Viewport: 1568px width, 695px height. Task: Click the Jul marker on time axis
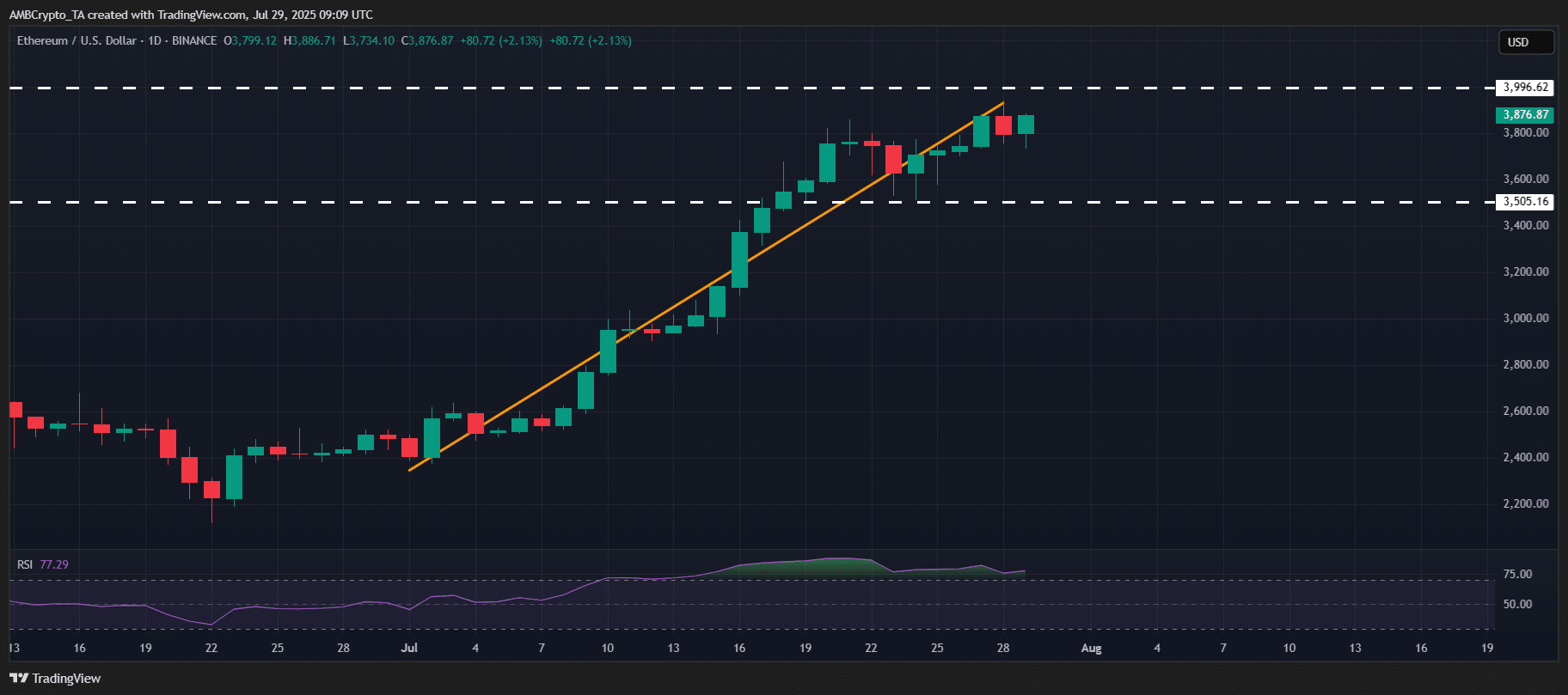point(409,648)
